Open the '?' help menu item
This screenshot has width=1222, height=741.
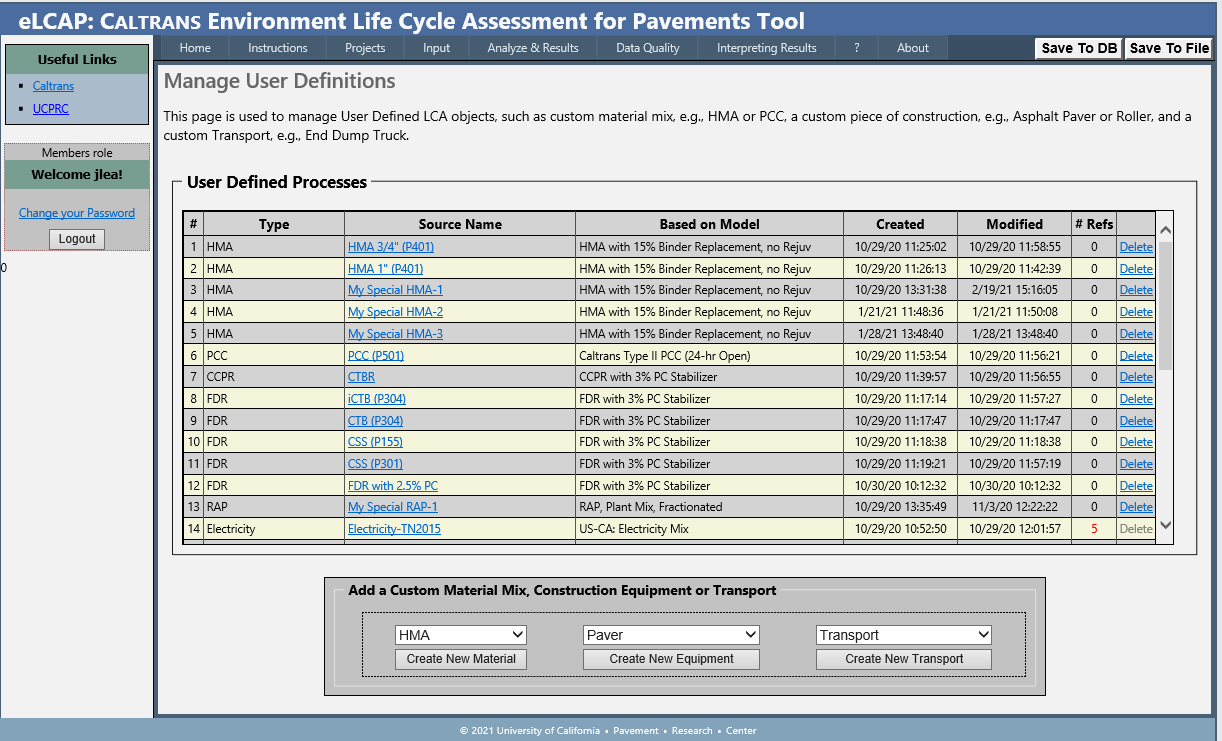(x=856, y=48)
